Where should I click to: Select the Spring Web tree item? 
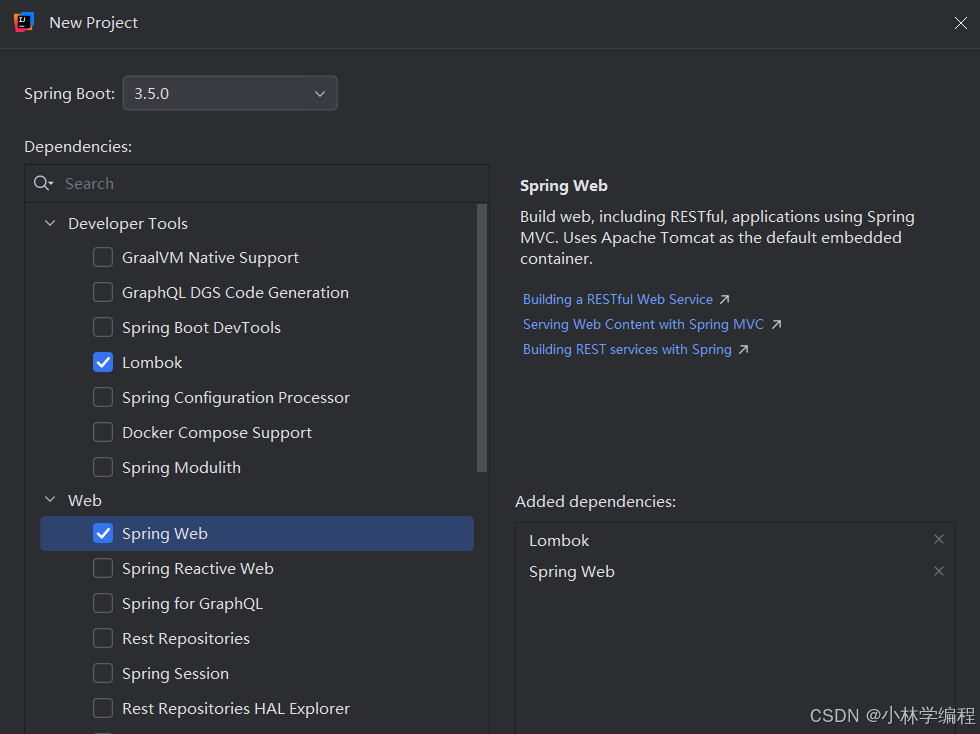point(257,533)
